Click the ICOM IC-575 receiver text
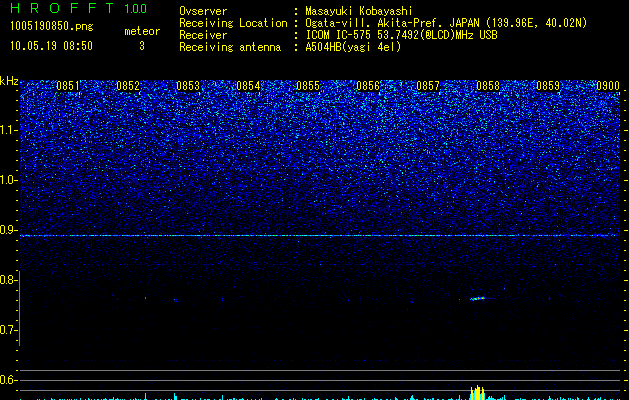Screen dimensions: 629x400 (401, 35)
